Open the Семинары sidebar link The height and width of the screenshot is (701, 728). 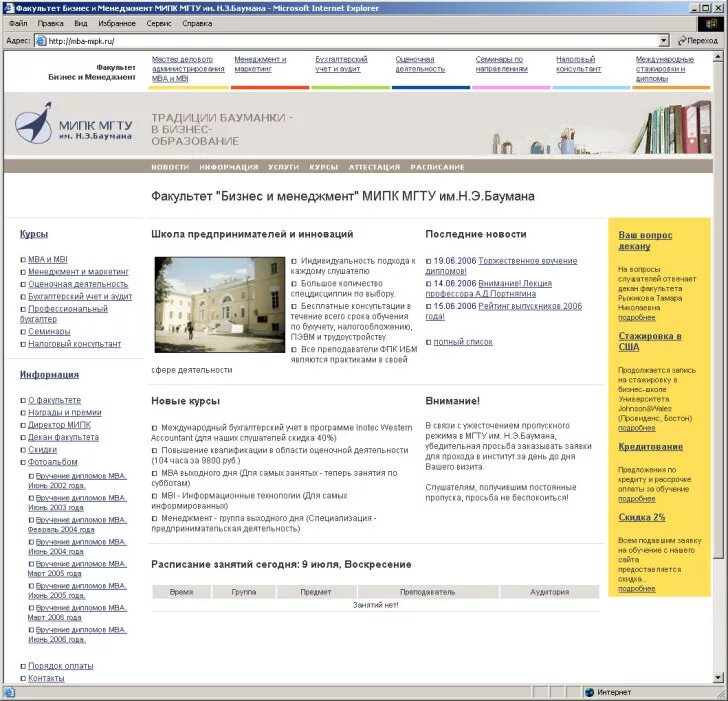pyautogui.click(x=49, y=331)
